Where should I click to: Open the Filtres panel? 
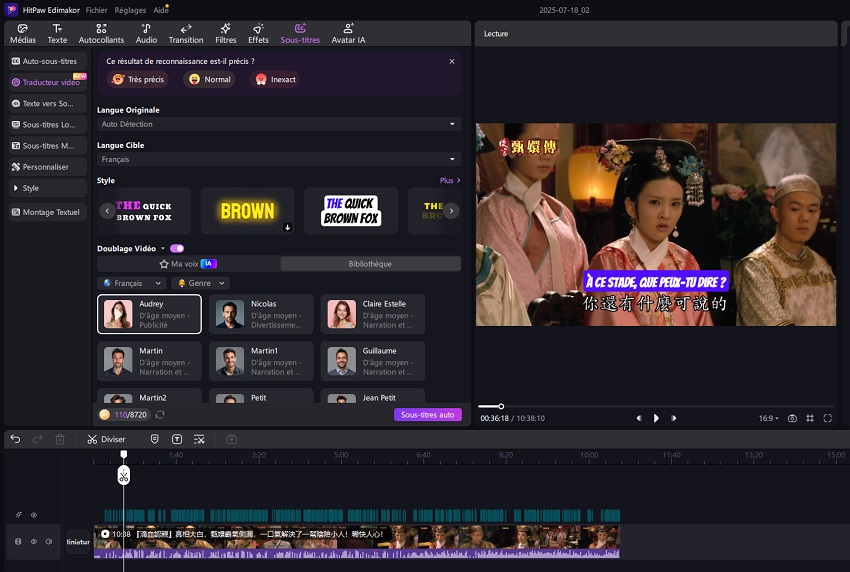(226, 34)
